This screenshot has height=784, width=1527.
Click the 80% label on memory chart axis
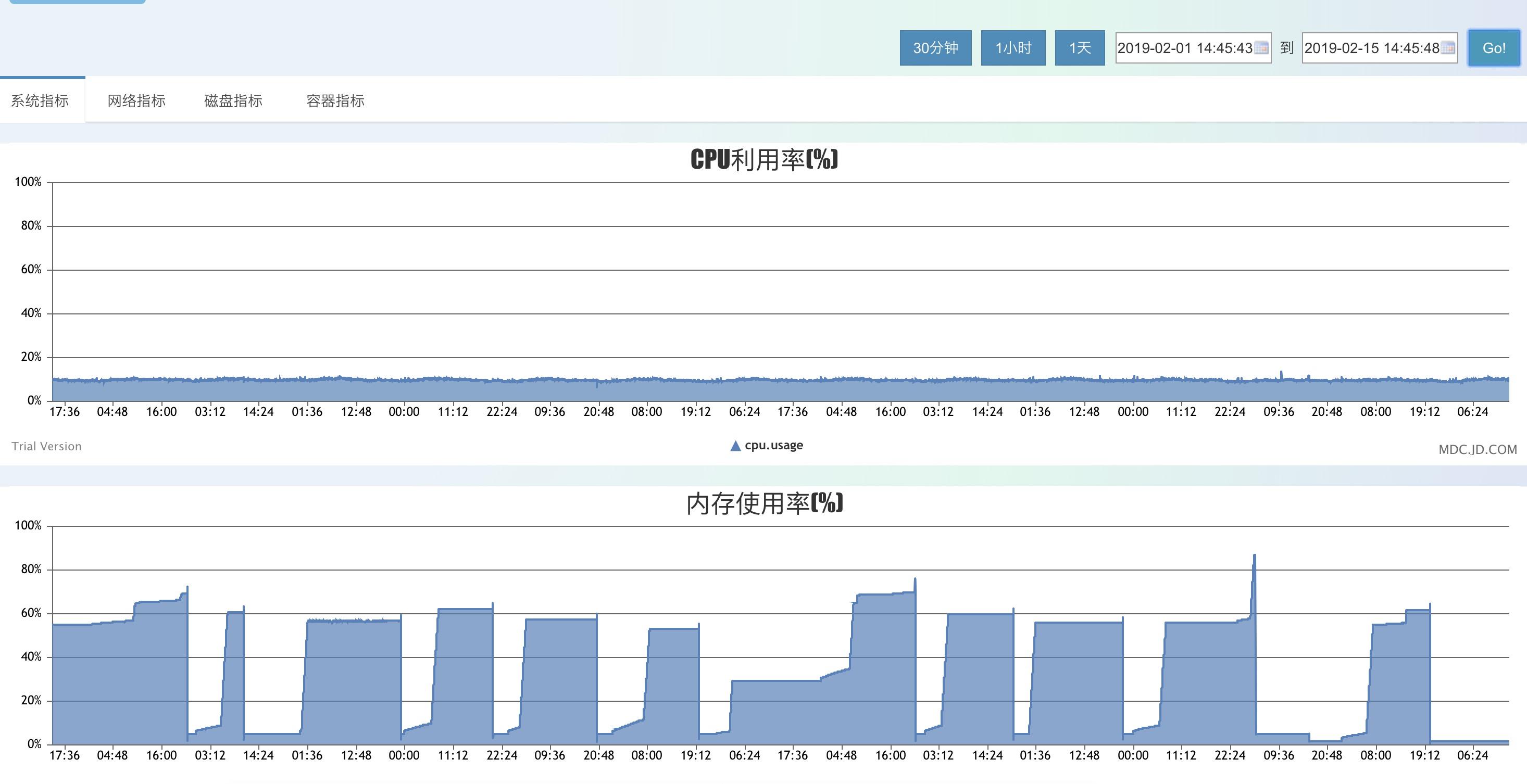(31, 569)
